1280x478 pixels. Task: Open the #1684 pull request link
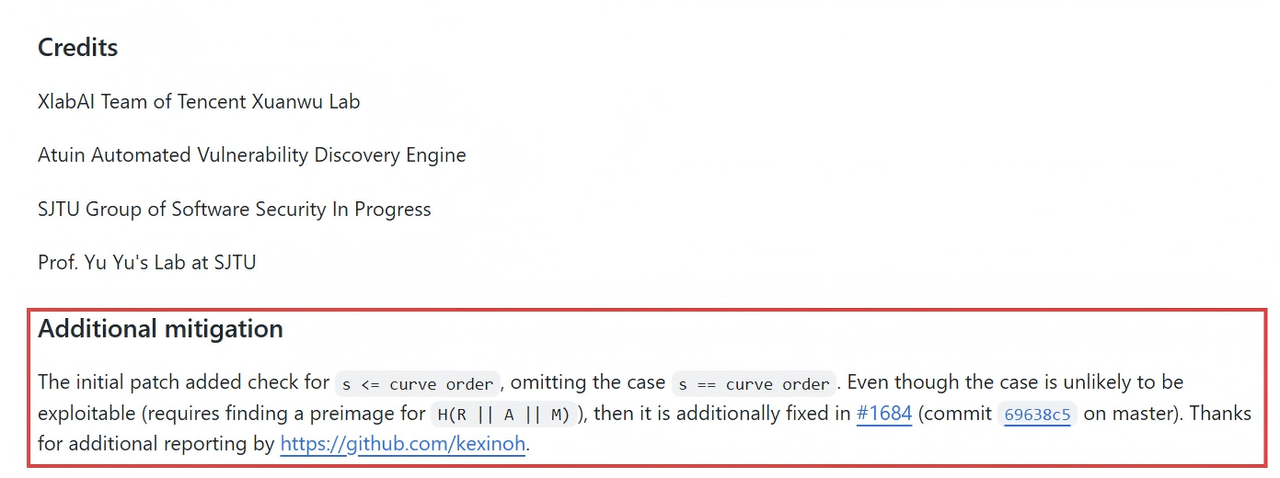[x=884, y=413]
